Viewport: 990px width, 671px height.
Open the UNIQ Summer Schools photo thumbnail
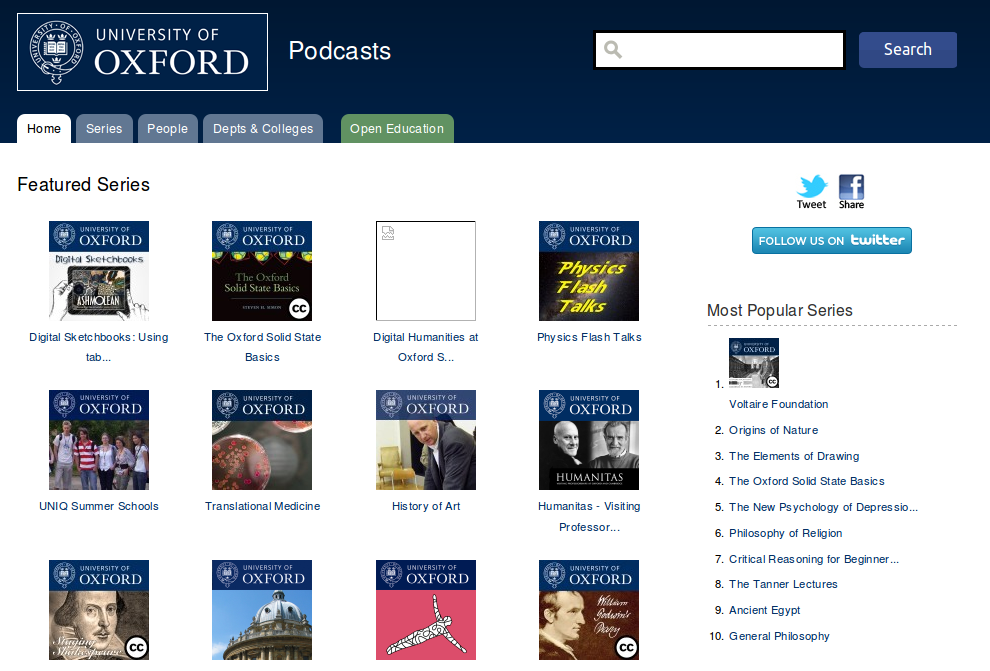(99, 440)
